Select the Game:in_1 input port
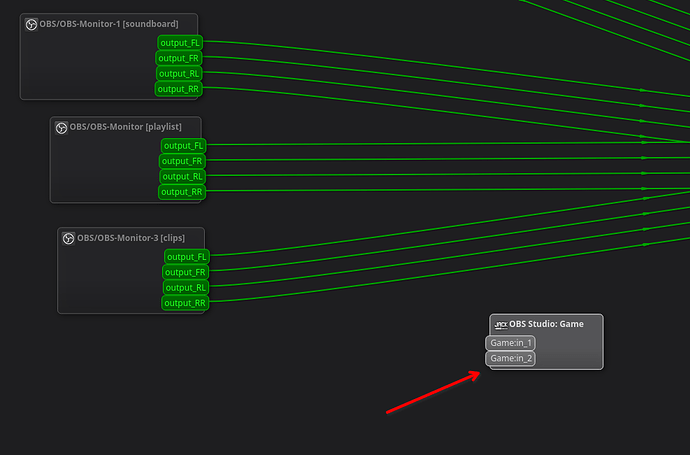Image resolution: width=690 pixels, height=455 pixels. (x=510, y=343)
